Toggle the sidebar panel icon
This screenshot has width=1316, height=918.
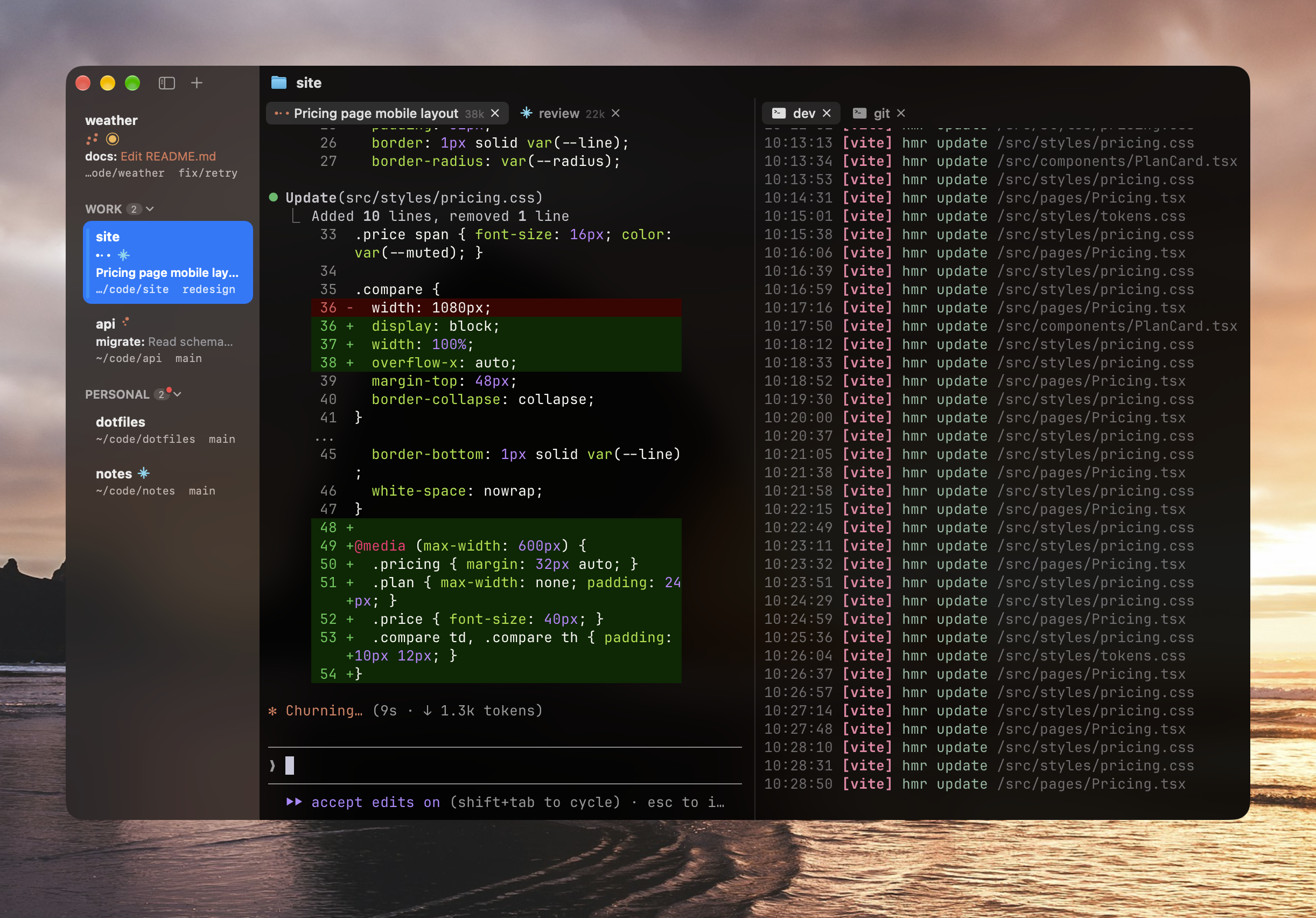166,83
